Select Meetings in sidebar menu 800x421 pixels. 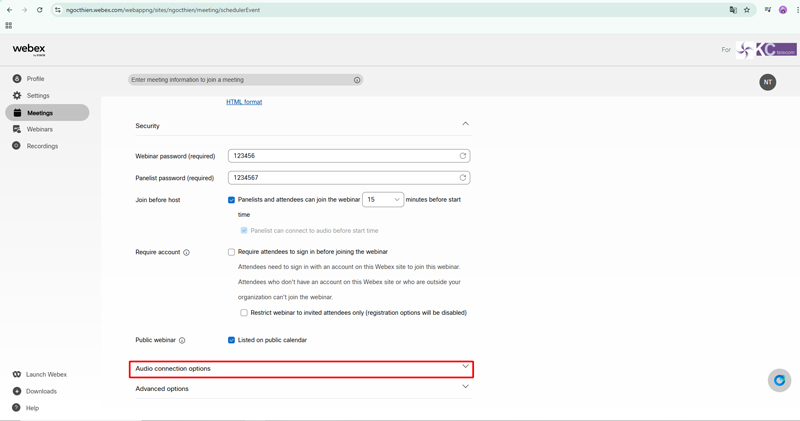coord(40,113)
